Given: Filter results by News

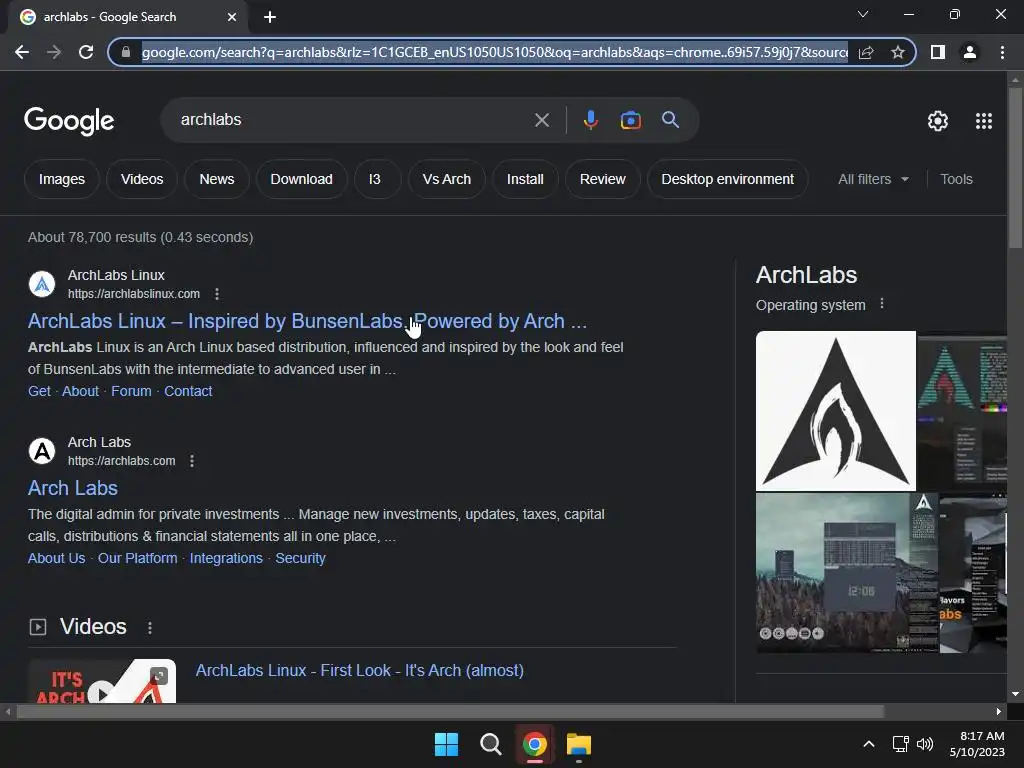Looking at the screenshot, I should point(217,179).
